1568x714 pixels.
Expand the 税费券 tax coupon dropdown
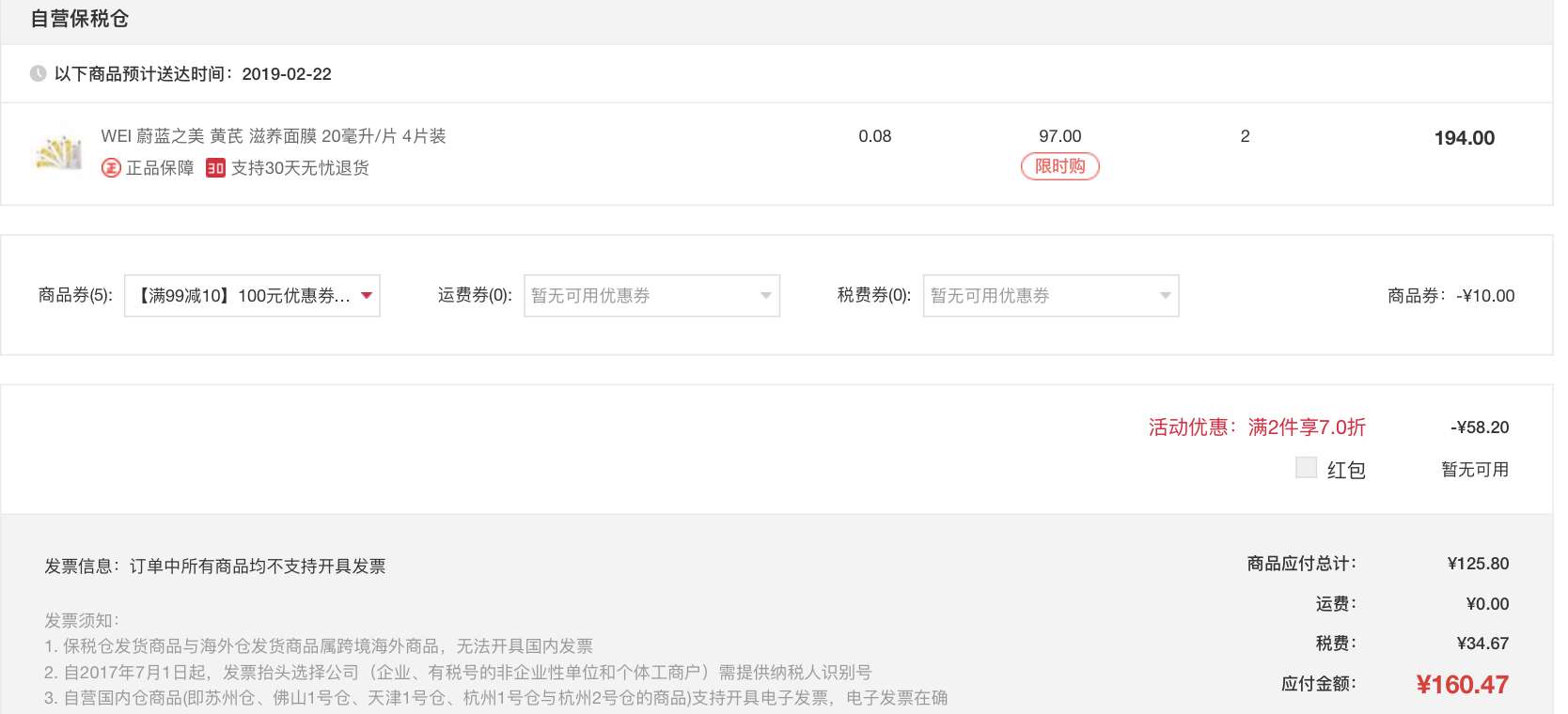(x=1050, y=296)
